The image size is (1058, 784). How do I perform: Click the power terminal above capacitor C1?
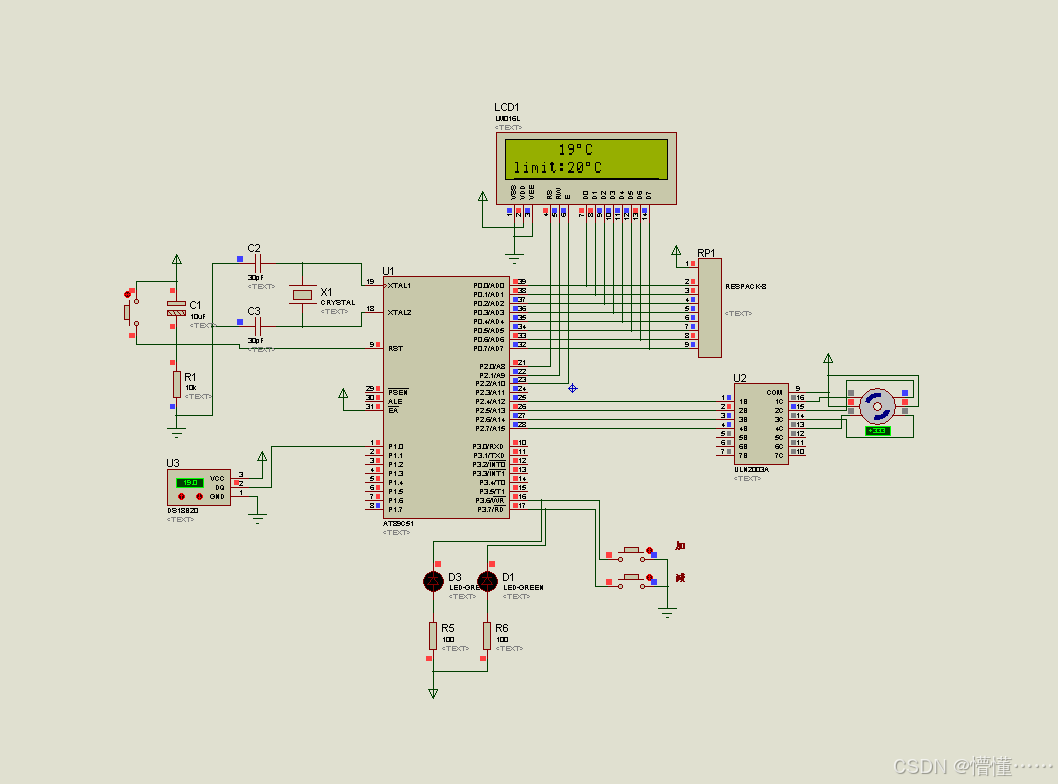pyautogui.click(x=176, y=259)
